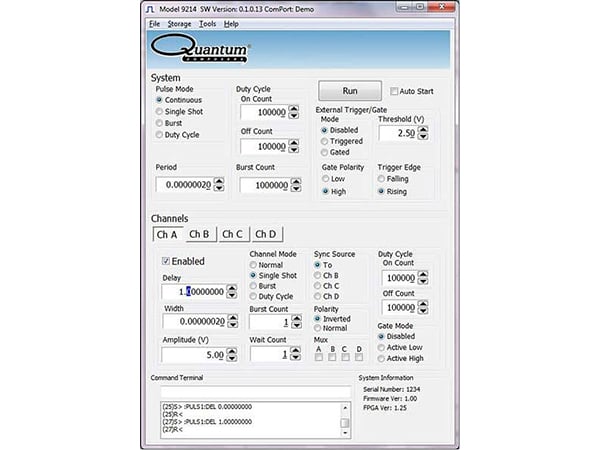The width and height of the screenshot is (600, 450).
Task: Select Duty Cycle under Pulse Mode
Action: pyautogui.click(x=159, y=135)
